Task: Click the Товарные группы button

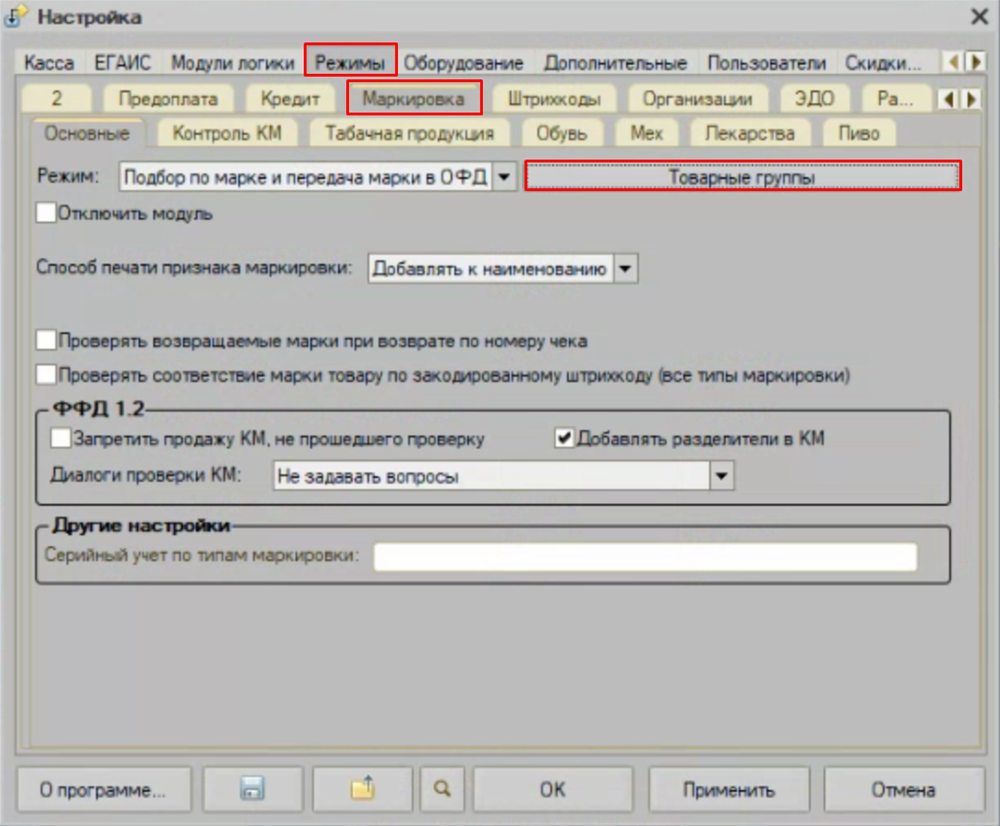Action: (742, 176)
